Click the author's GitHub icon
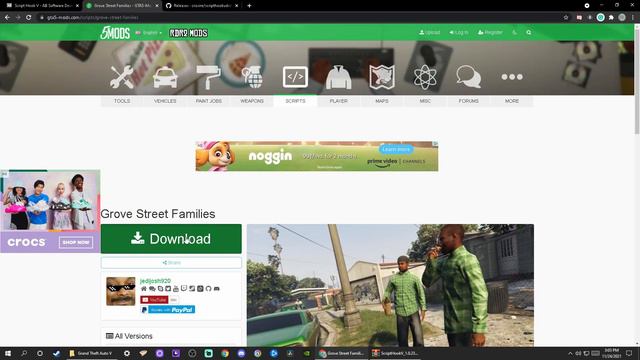 click(x=208, y=289)
